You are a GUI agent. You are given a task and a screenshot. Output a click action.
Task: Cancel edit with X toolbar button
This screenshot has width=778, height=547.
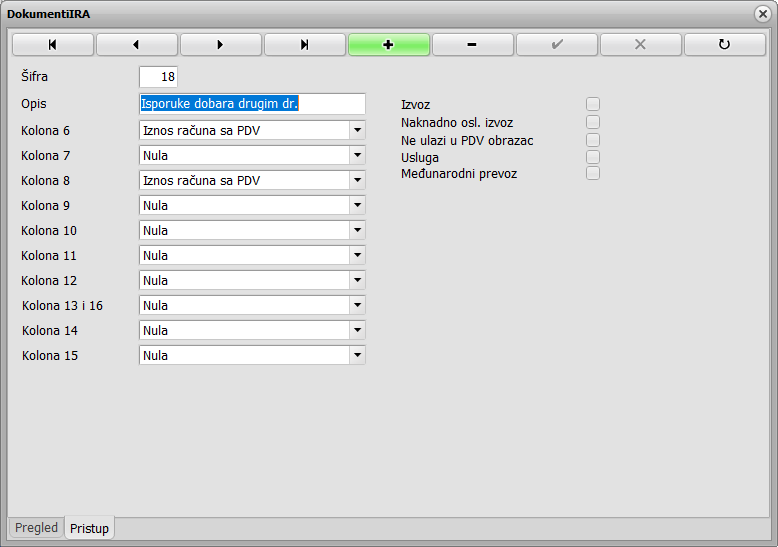pyautogui.click(x=641, y=45)
